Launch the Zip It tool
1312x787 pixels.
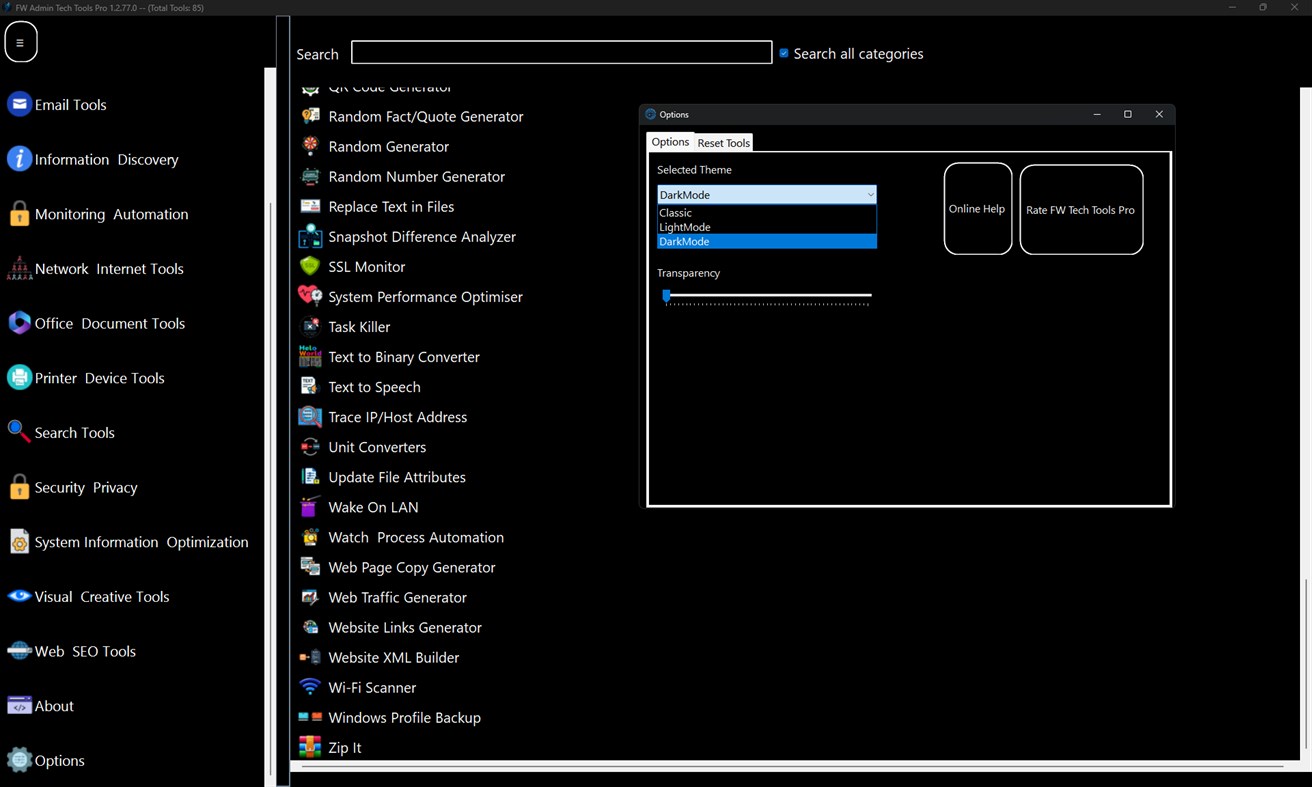point(344,747)
